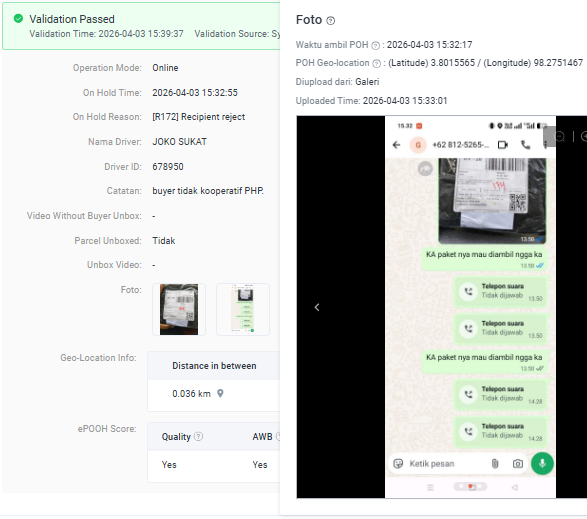Go to the previous photo with left arrow
This screenshot has width=587, height=519.
pyautogui.click(x=317, y=307)
